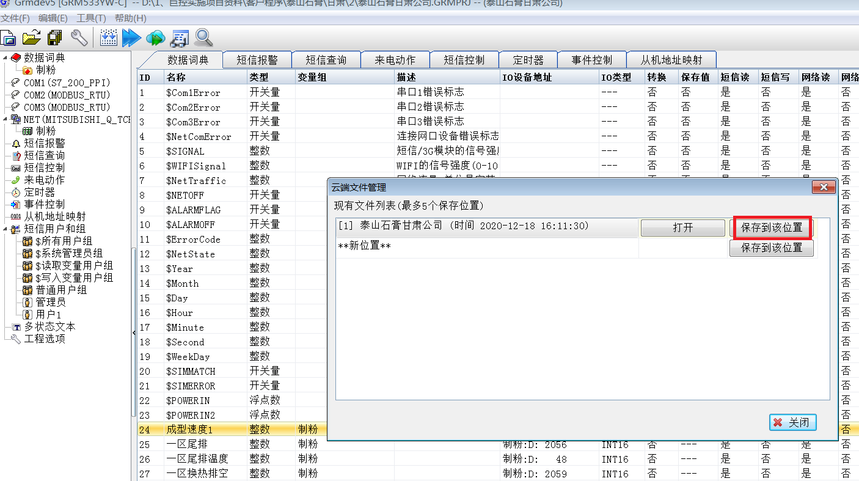Select 管理员 user in tree
This screenshot has height=481, width=859.
50,302
